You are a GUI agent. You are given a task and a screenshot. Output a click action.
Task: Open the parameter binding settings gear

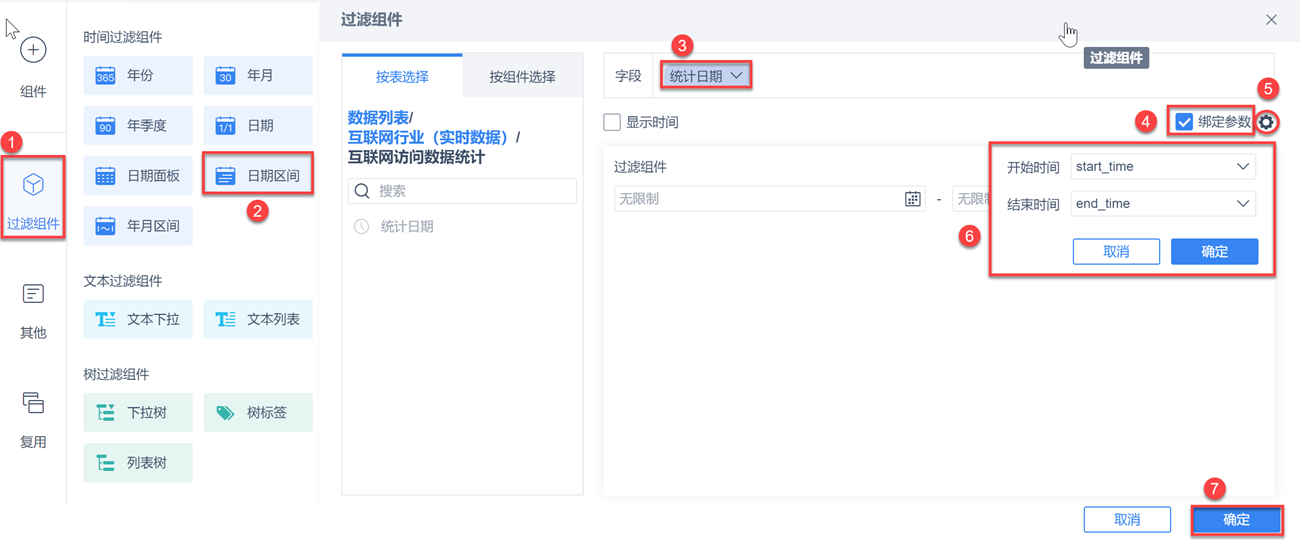click(x=1267, y=122)
